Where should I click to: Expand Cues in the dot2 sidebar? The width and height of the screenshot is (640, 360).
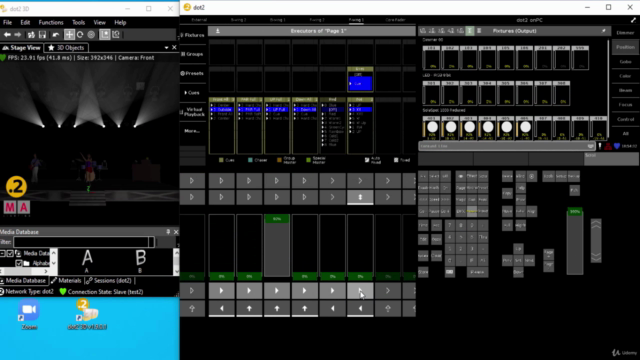tap(193, 93)
